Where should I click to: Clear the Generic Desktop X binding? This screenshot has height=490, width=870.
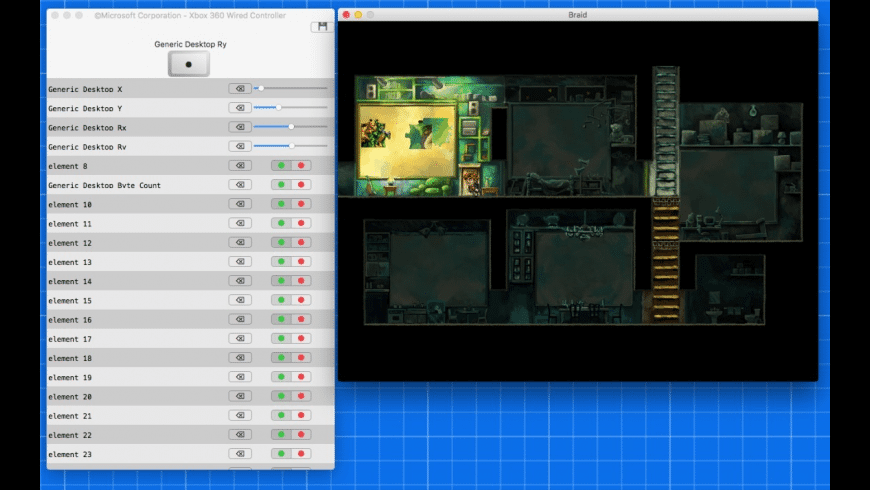tap(239, 89)
